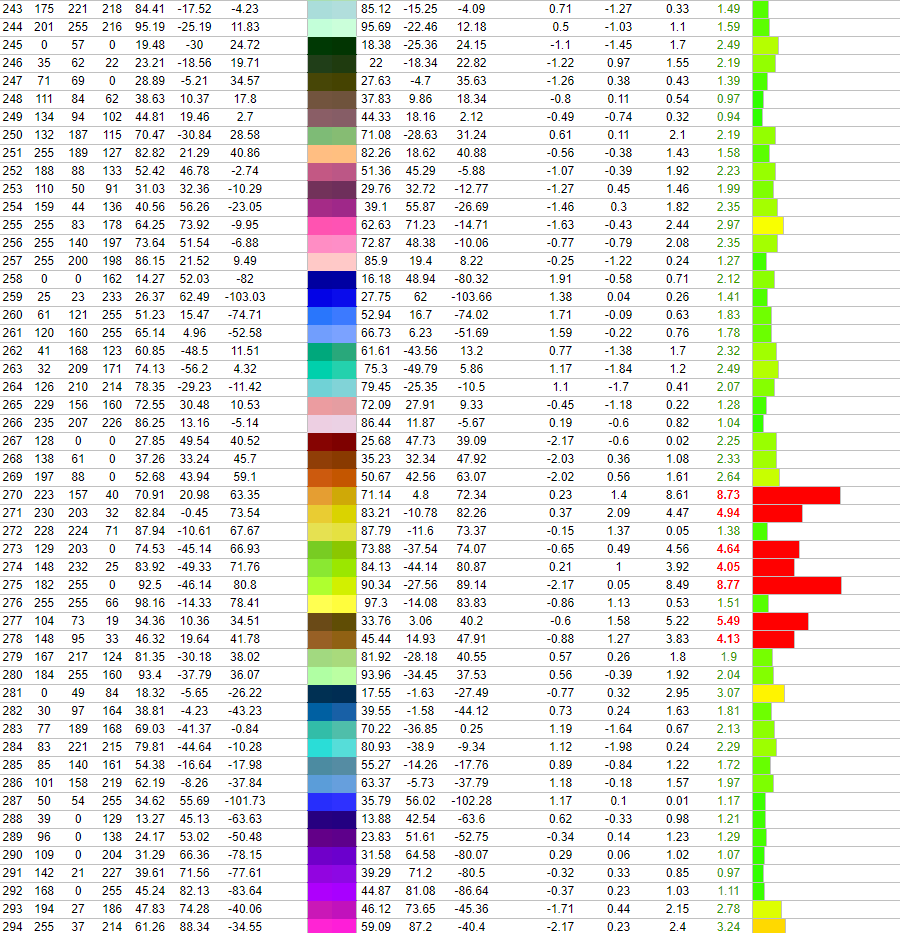Click the color swatch in row 270
900x933 pixels.
[332, 495]
